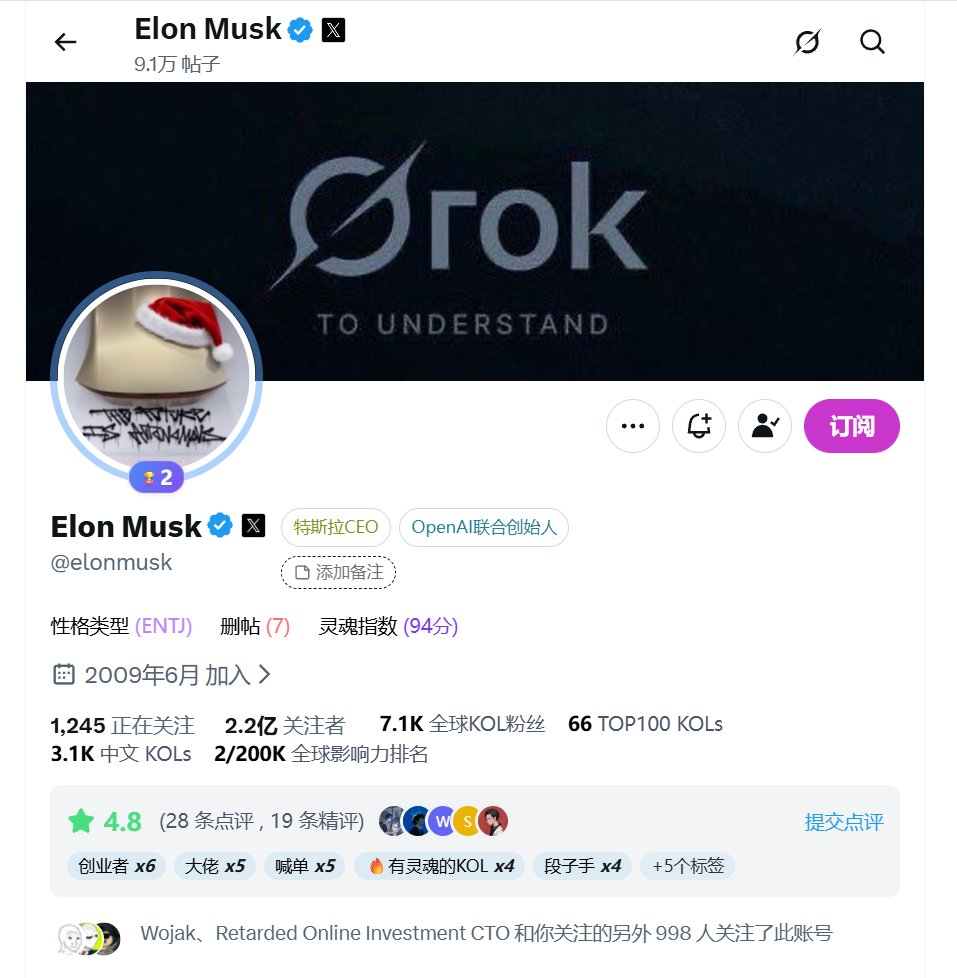Open Grok via the slashed-circle icon
957x978 pixels.
[x=807, y=42]
